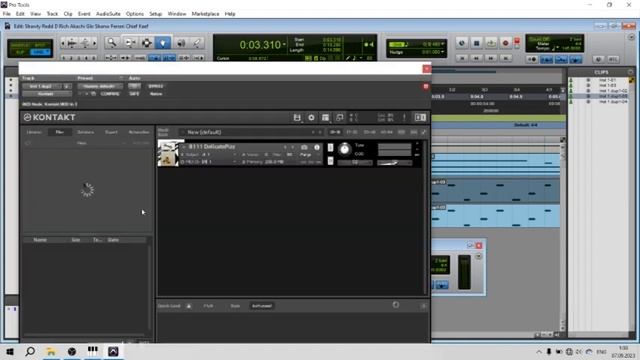Open the instrument MIDI Ch dropdown
The image size is (640, 360).
209,162
